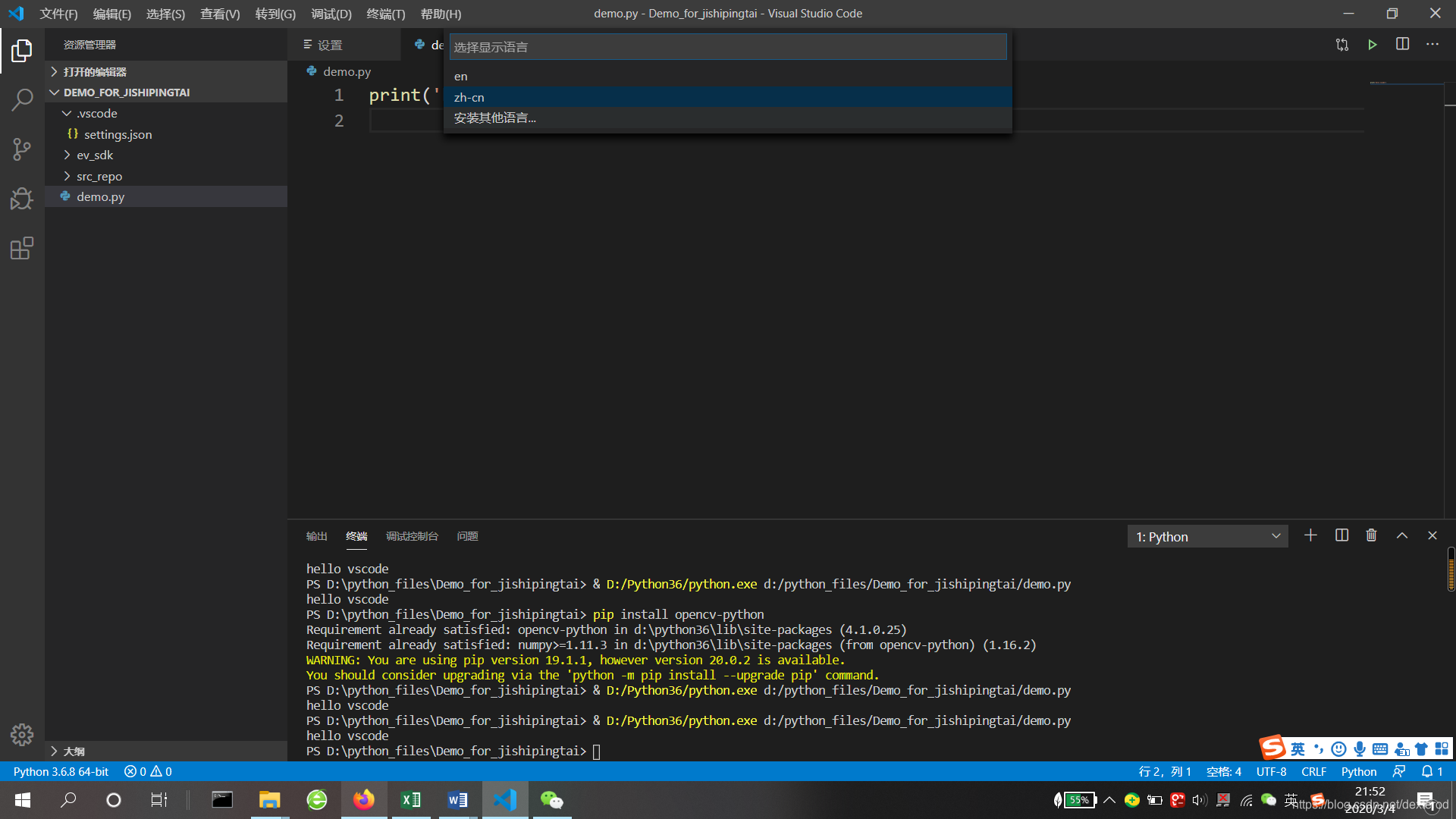
Task: Open the Source Control view
Action: (x=22, y=149)
